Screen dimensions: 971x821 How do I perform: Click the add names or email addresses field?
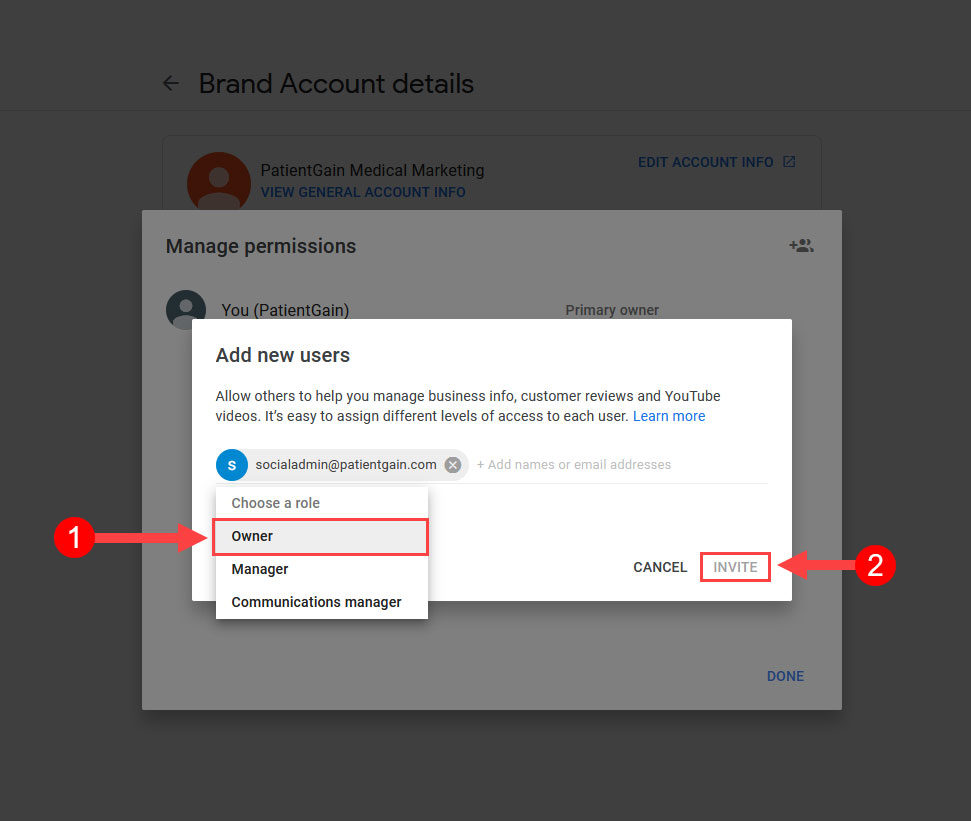pos(575,464)
